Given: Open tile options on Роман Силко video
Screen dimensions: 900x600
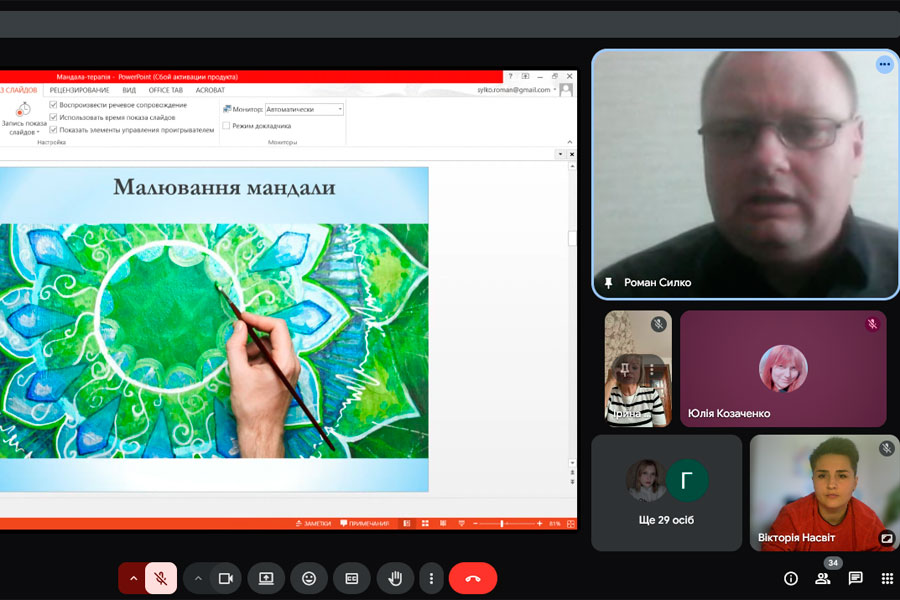Looking at the screenshot, I should point(885,64).
